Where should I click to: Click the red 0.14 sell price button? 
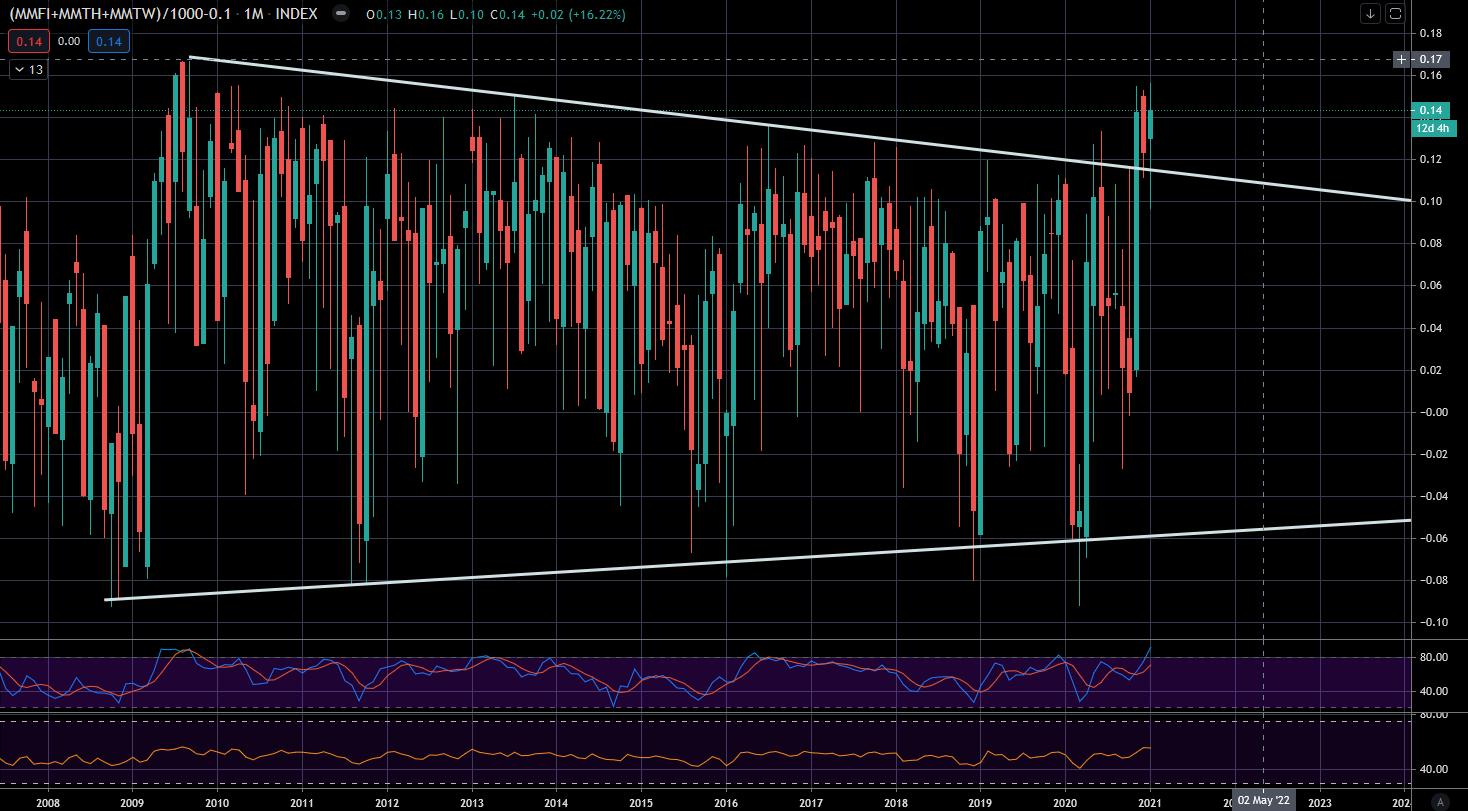tap(26, 42)
